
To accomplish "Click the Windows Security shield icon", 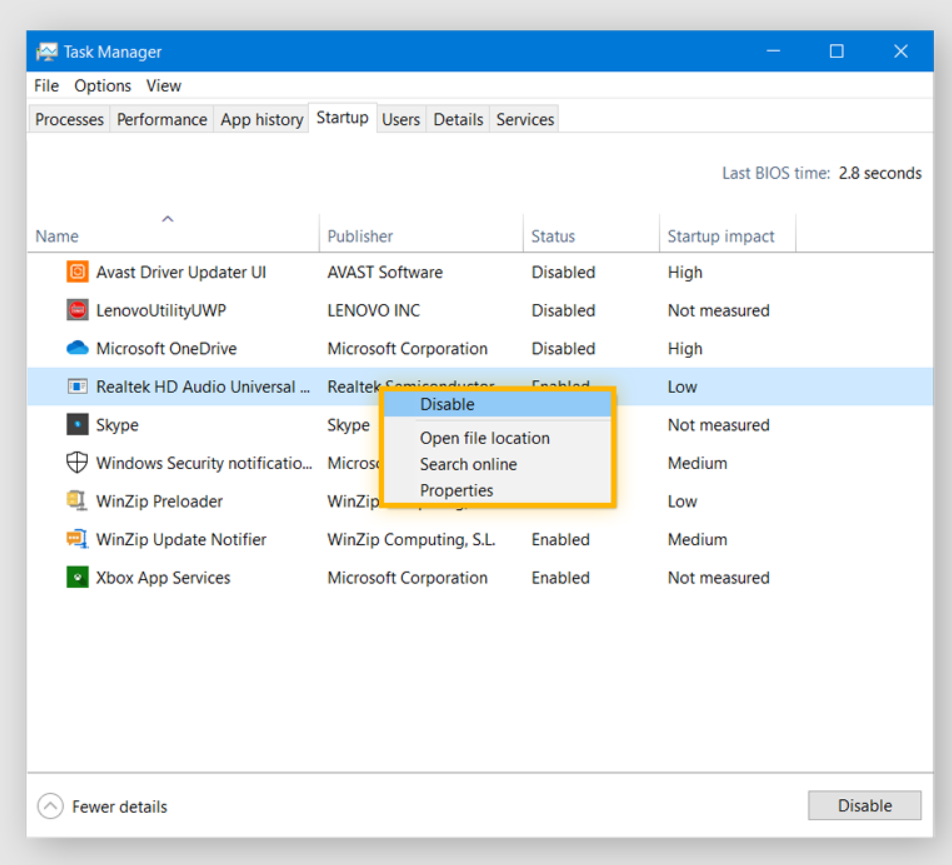I will (x=76, y=463).
